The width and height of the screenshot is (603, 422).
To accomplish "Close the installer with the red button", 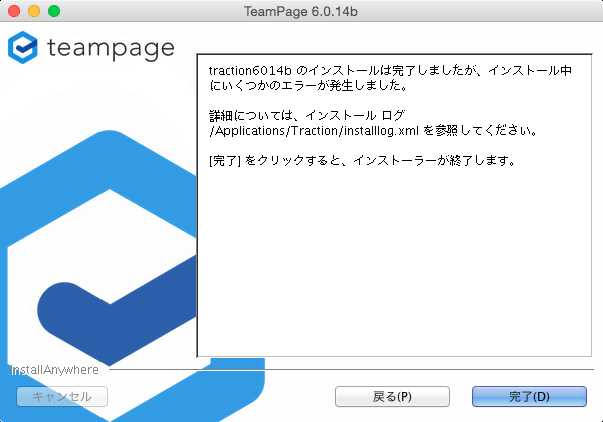I will pyautogui.click(x=14, y=10).
